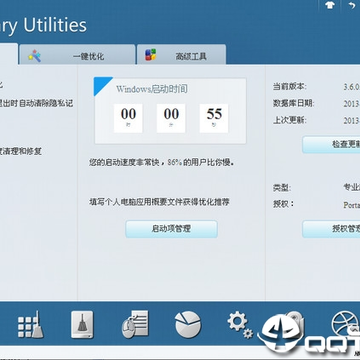Click the 启动项管理 button

(x=171, y=229)
